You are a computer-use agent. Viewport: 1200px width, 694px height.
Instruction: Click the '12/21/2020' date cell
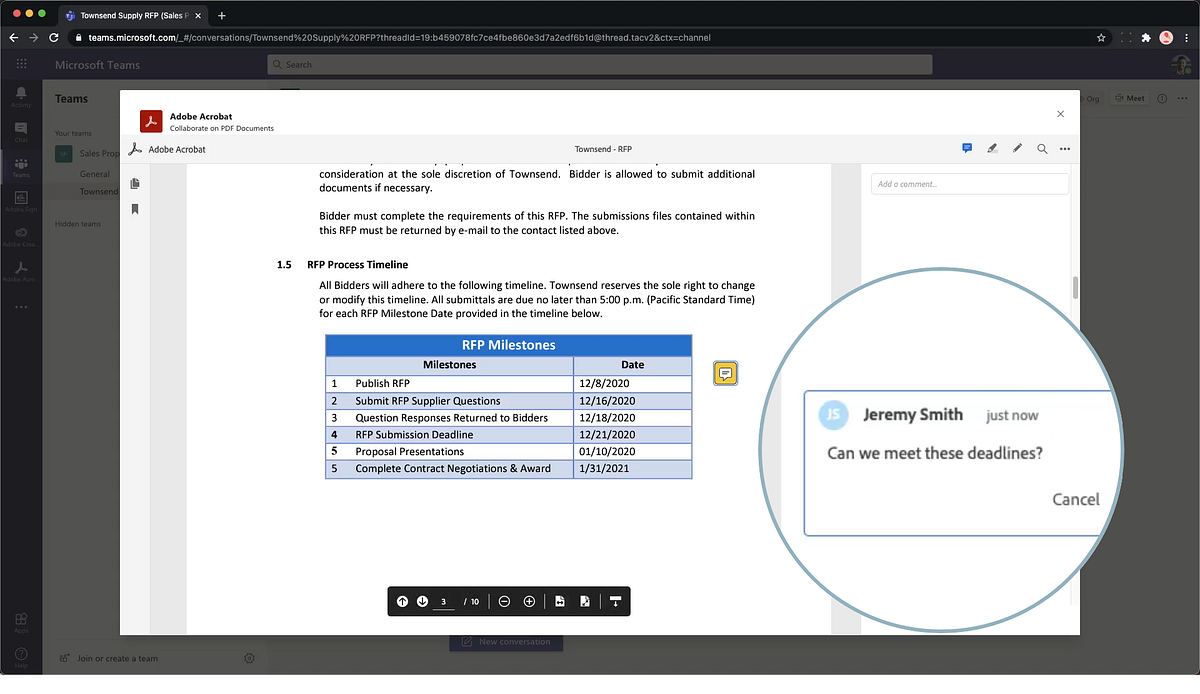pos(633,435)
